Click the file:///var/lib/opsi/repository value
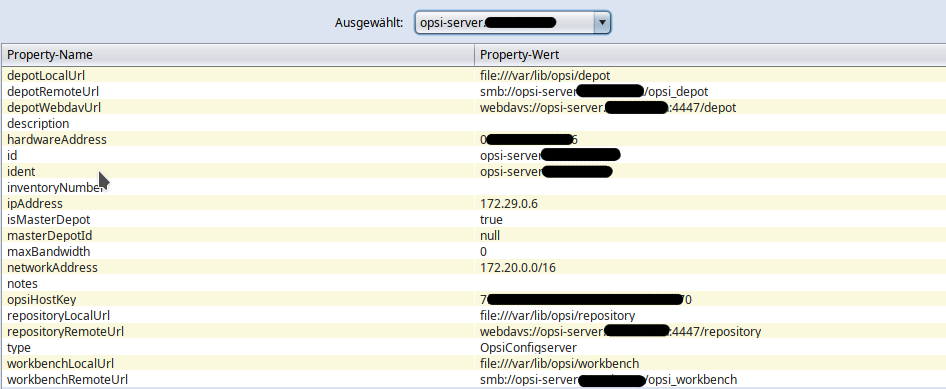The width and height of the screenshot is (946, 389). 557,315
